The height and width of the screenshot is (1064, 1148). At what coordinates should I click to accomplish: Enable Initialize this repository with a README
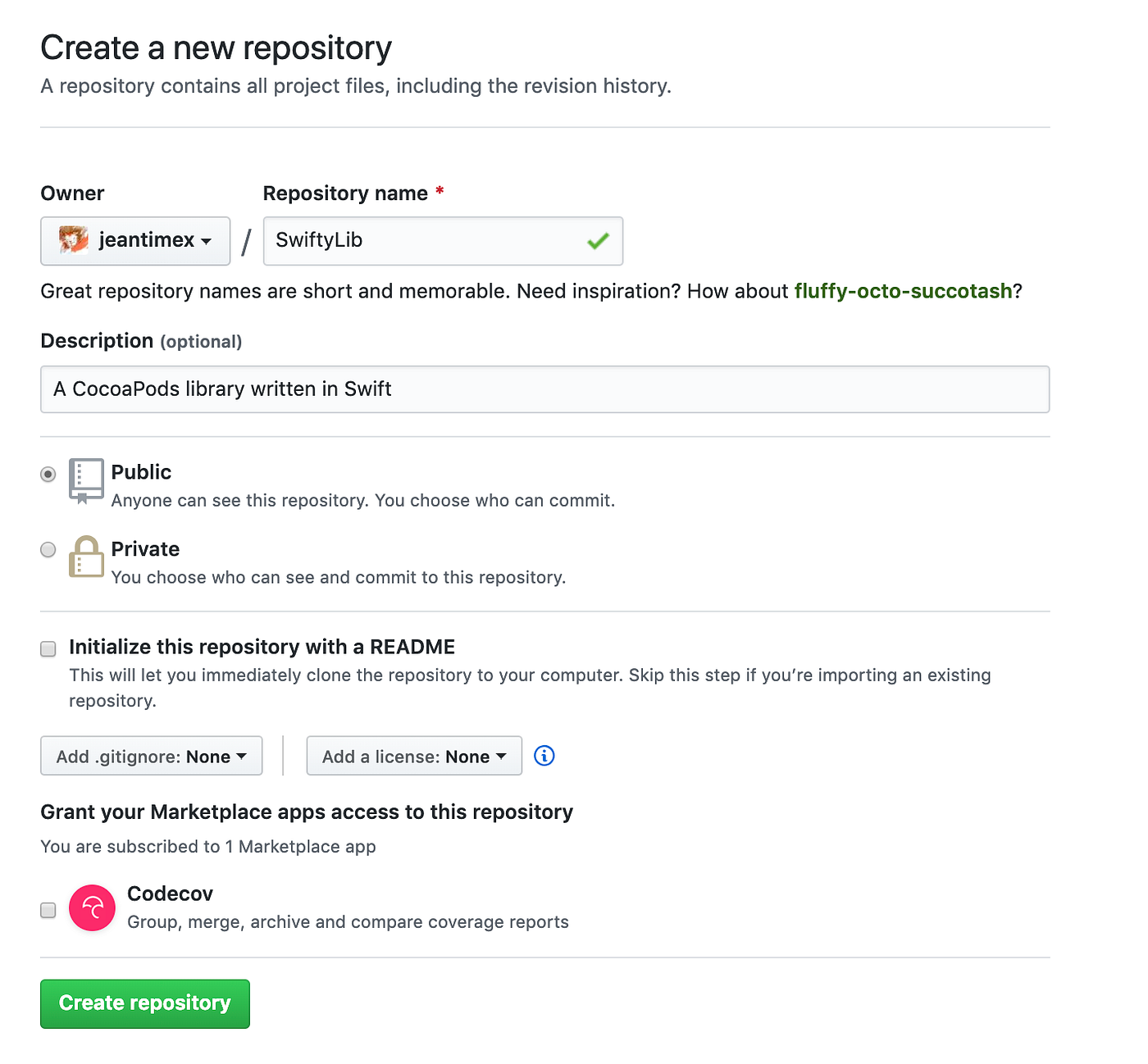click(48, 648)
